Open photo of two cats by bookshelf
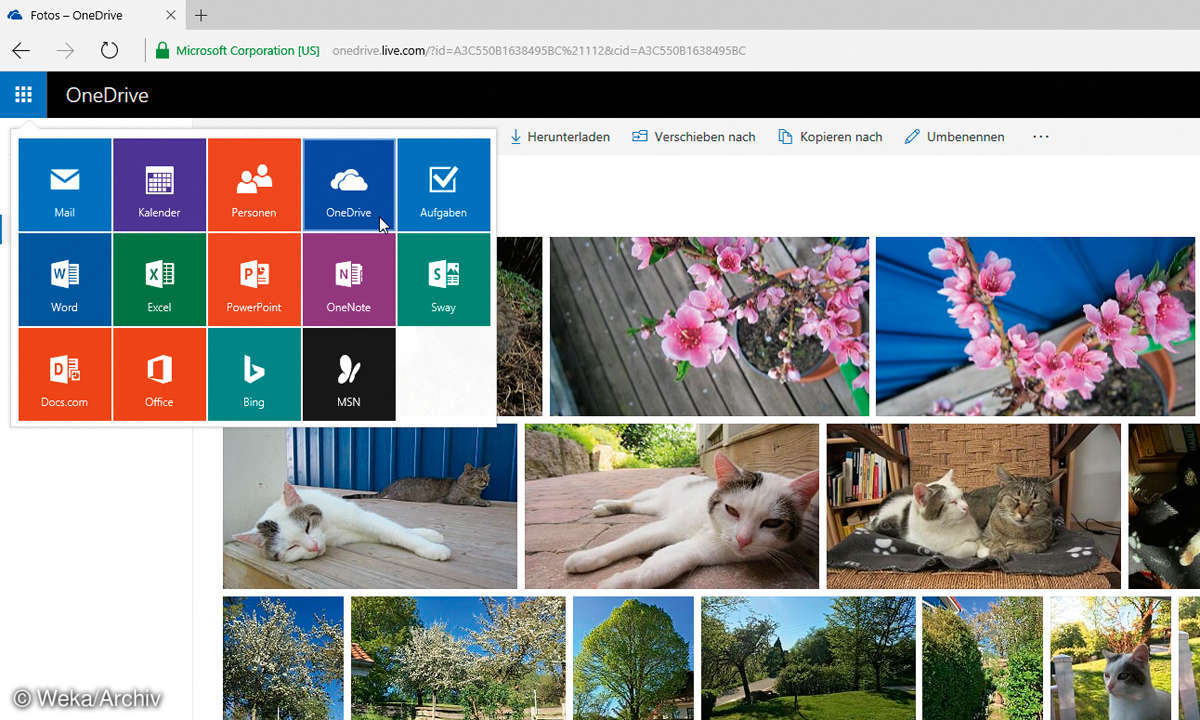 coord(974,506)
